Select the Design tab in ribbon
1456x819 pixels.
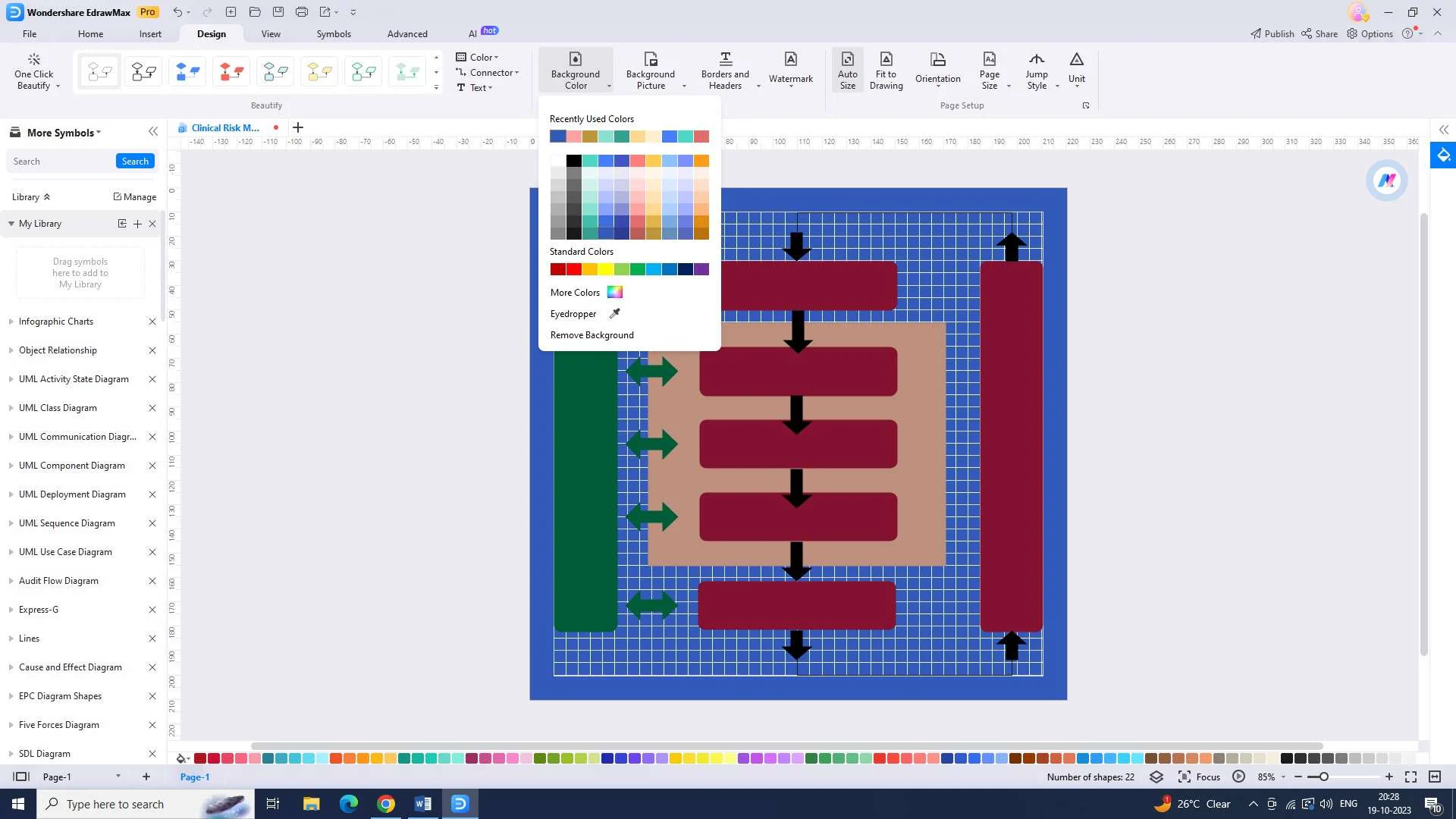click(x=210, y=34)
